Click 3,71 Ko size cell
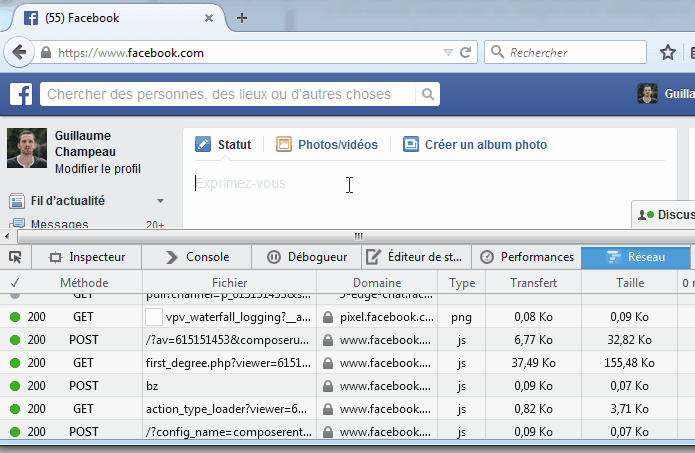 click(x=629, y=409)
